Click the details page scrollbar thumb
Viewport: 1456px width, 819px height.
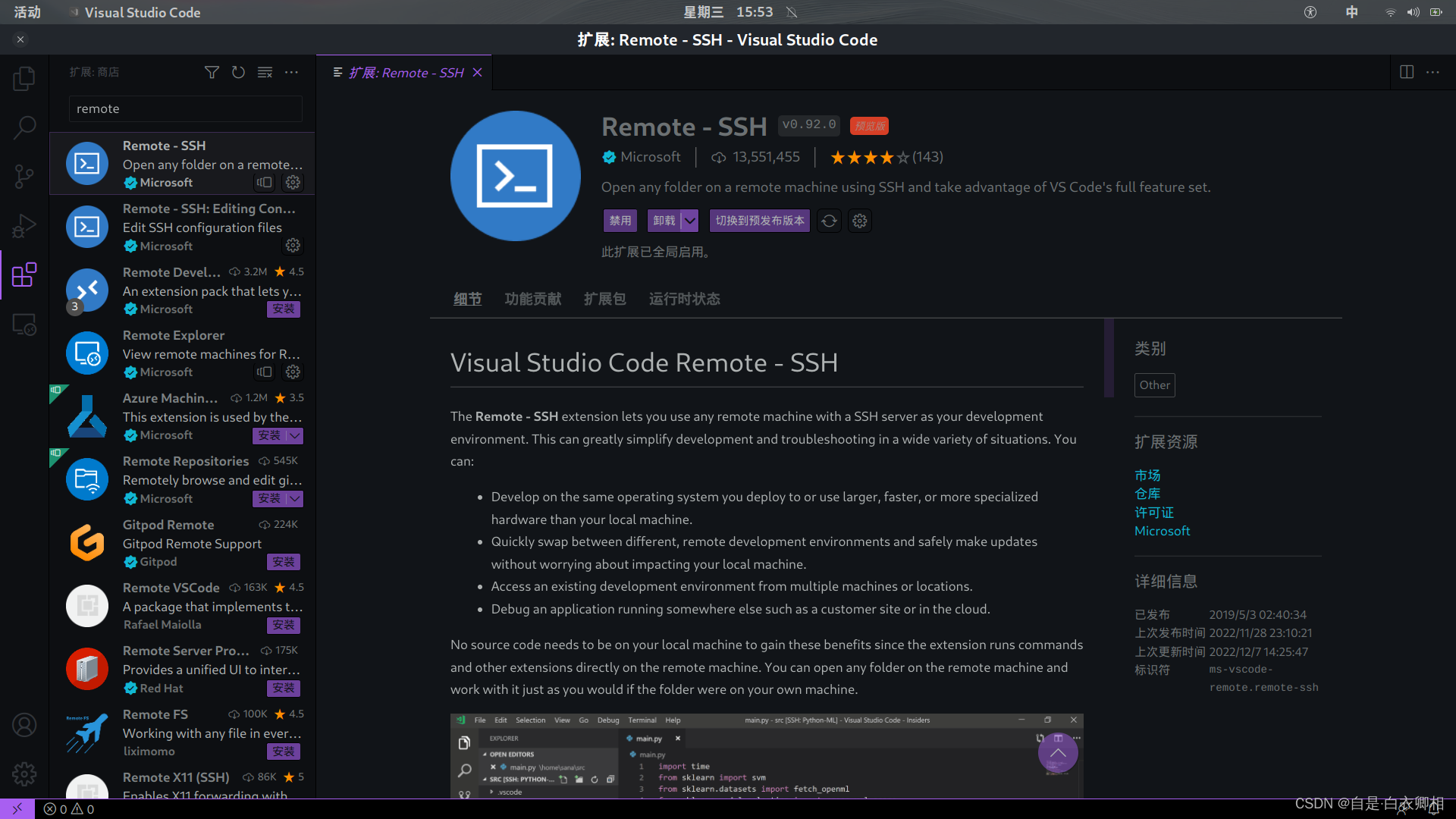[1109, 357]
